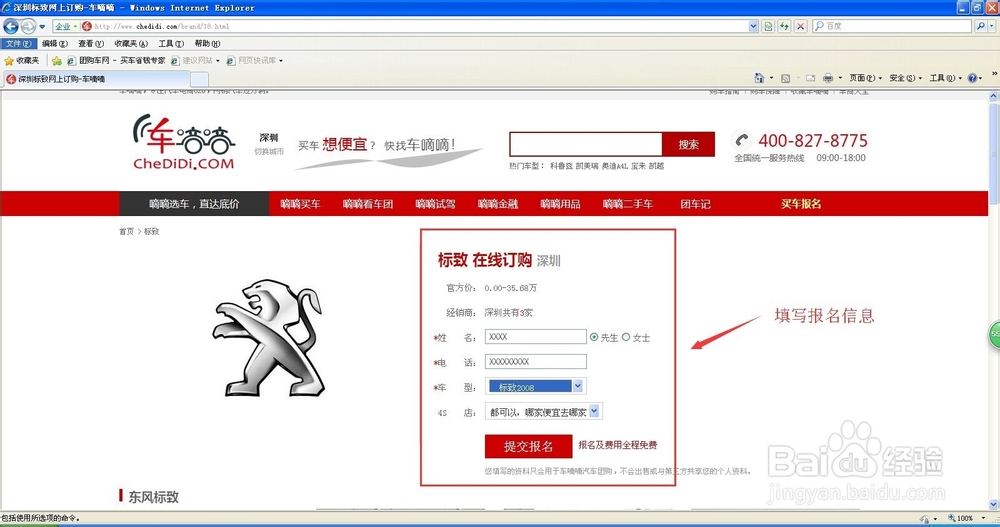
Task: Open the 嘀嘀金融 nav item
Action: click(x=498, y=204)
